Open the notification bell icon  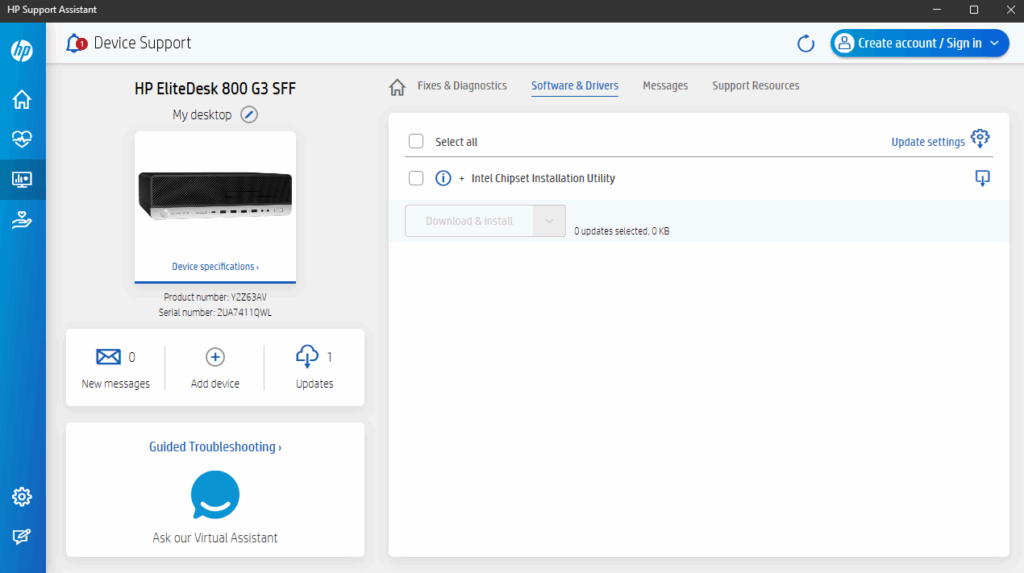pos(75,43)
